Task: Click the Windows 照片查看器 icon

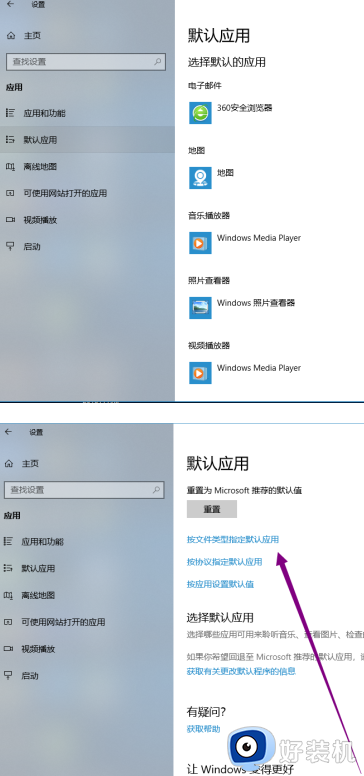Action: (200, 308)
